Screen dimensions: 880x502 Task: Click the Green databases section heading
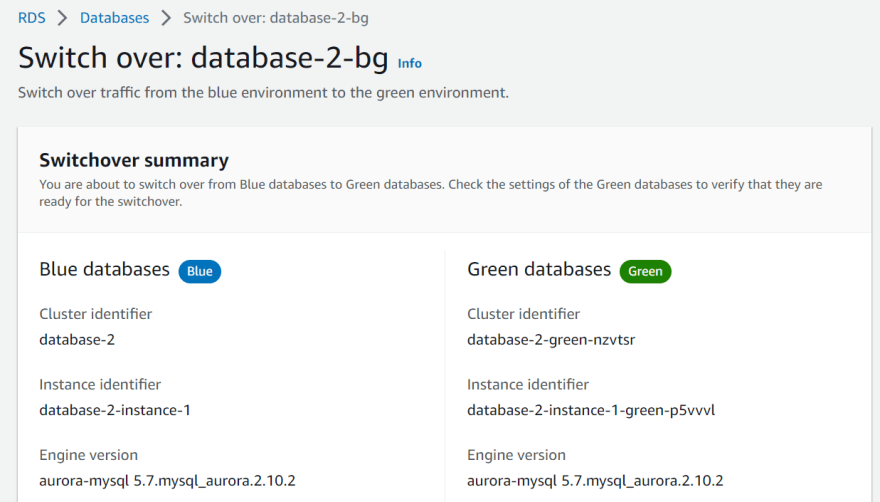pyautogui.click(x=539, y=270)
